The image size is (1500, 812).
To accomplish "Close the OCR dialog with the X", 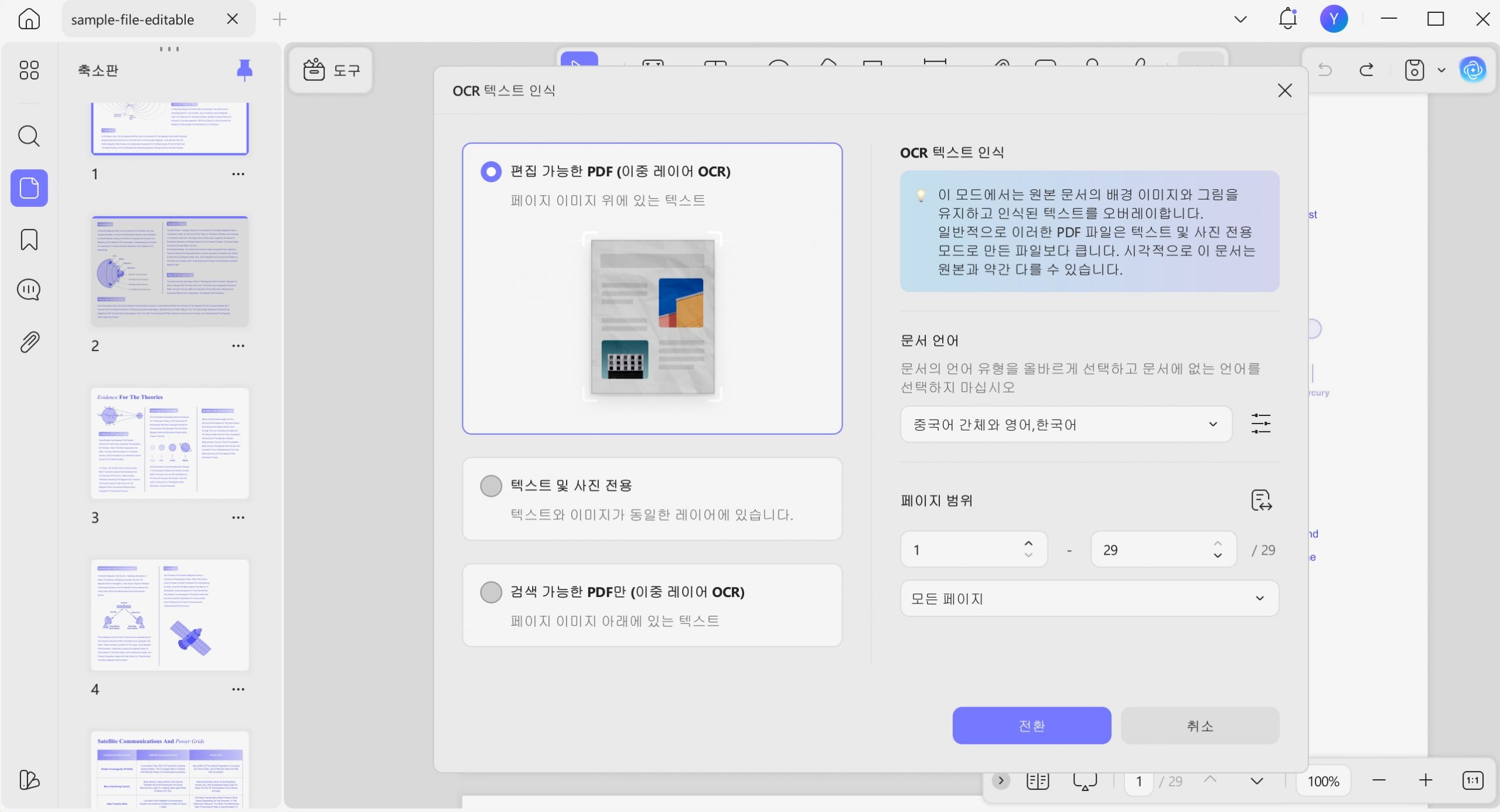I will point(1284,90).
